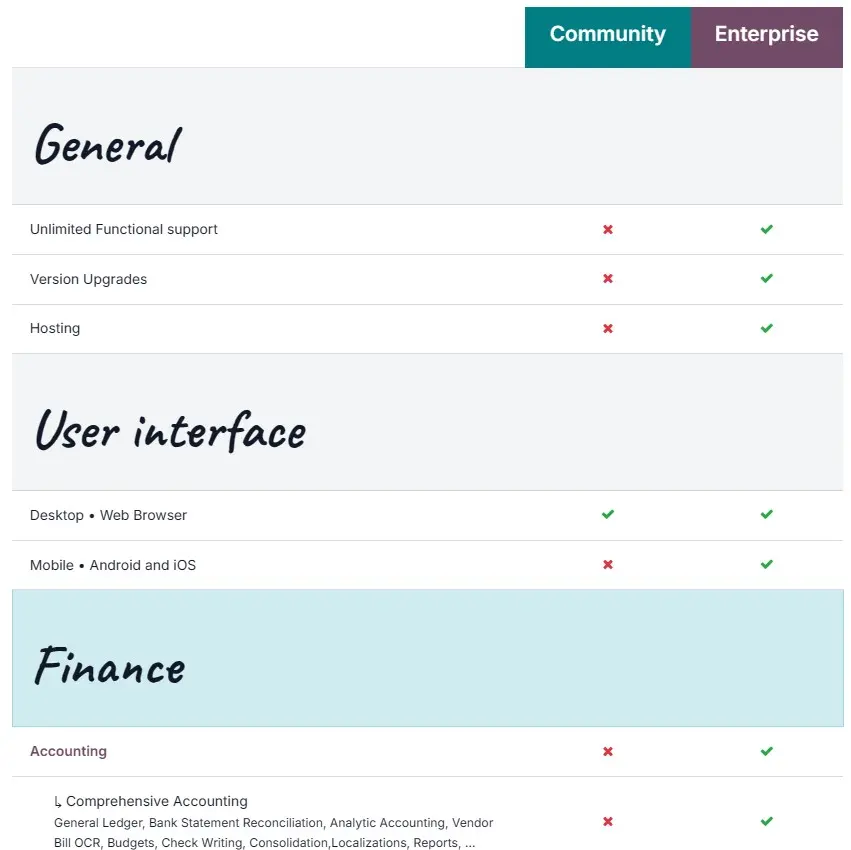
Task: Click Community red cross for Mobile Android and iOS
Action: pyautogui.click(x=607, y=564)
